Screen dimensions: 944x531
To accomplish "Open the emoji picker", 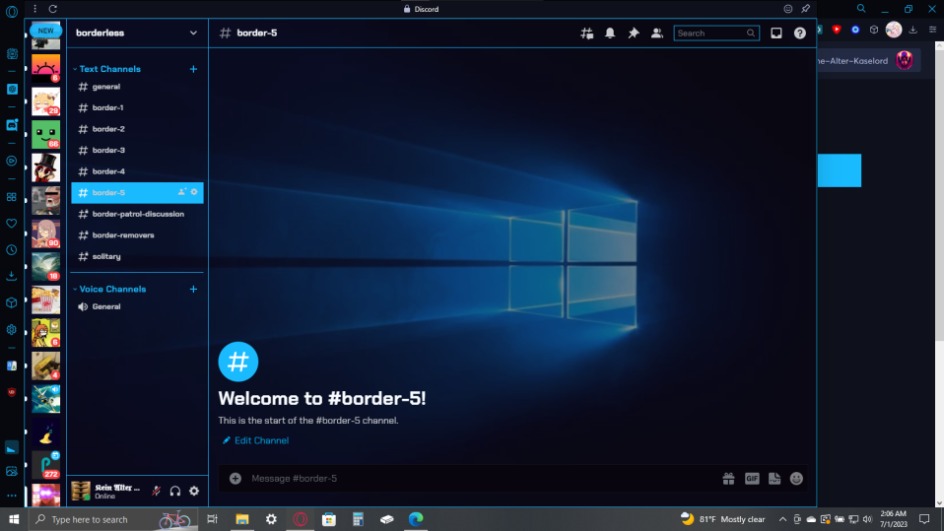I will coord(796,478).
